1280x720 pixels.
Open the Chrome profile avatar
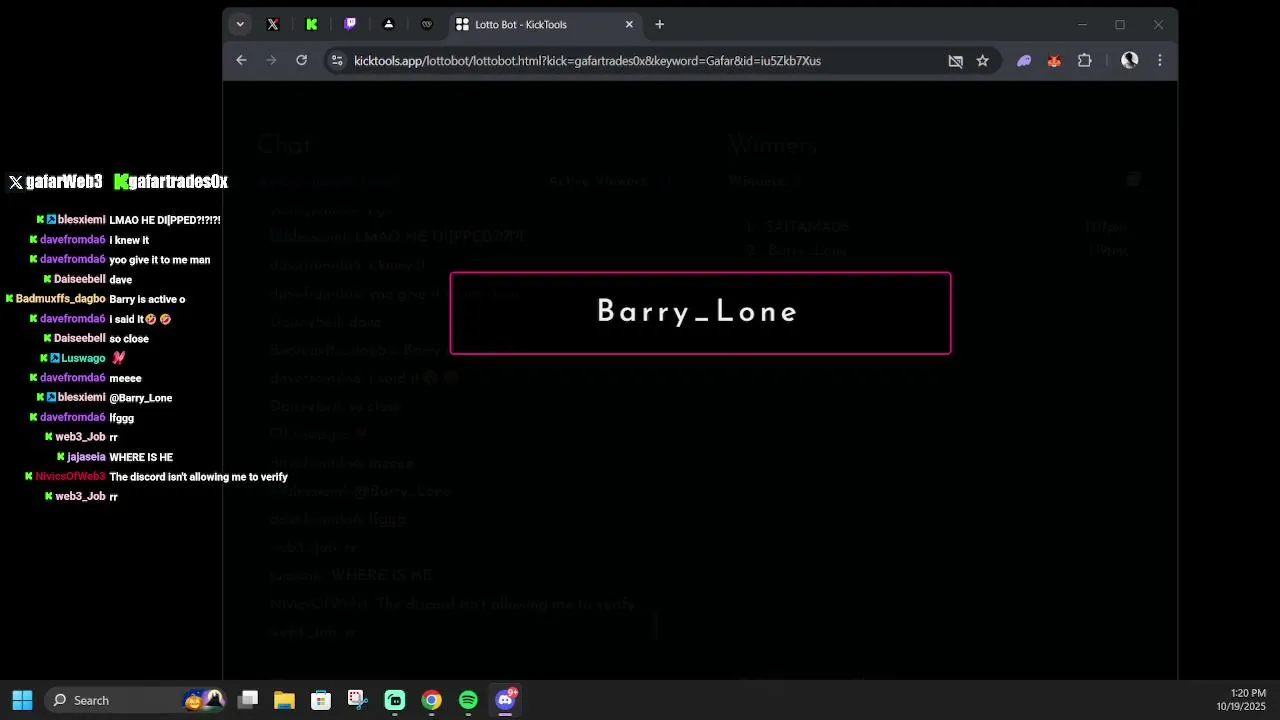1129,61
